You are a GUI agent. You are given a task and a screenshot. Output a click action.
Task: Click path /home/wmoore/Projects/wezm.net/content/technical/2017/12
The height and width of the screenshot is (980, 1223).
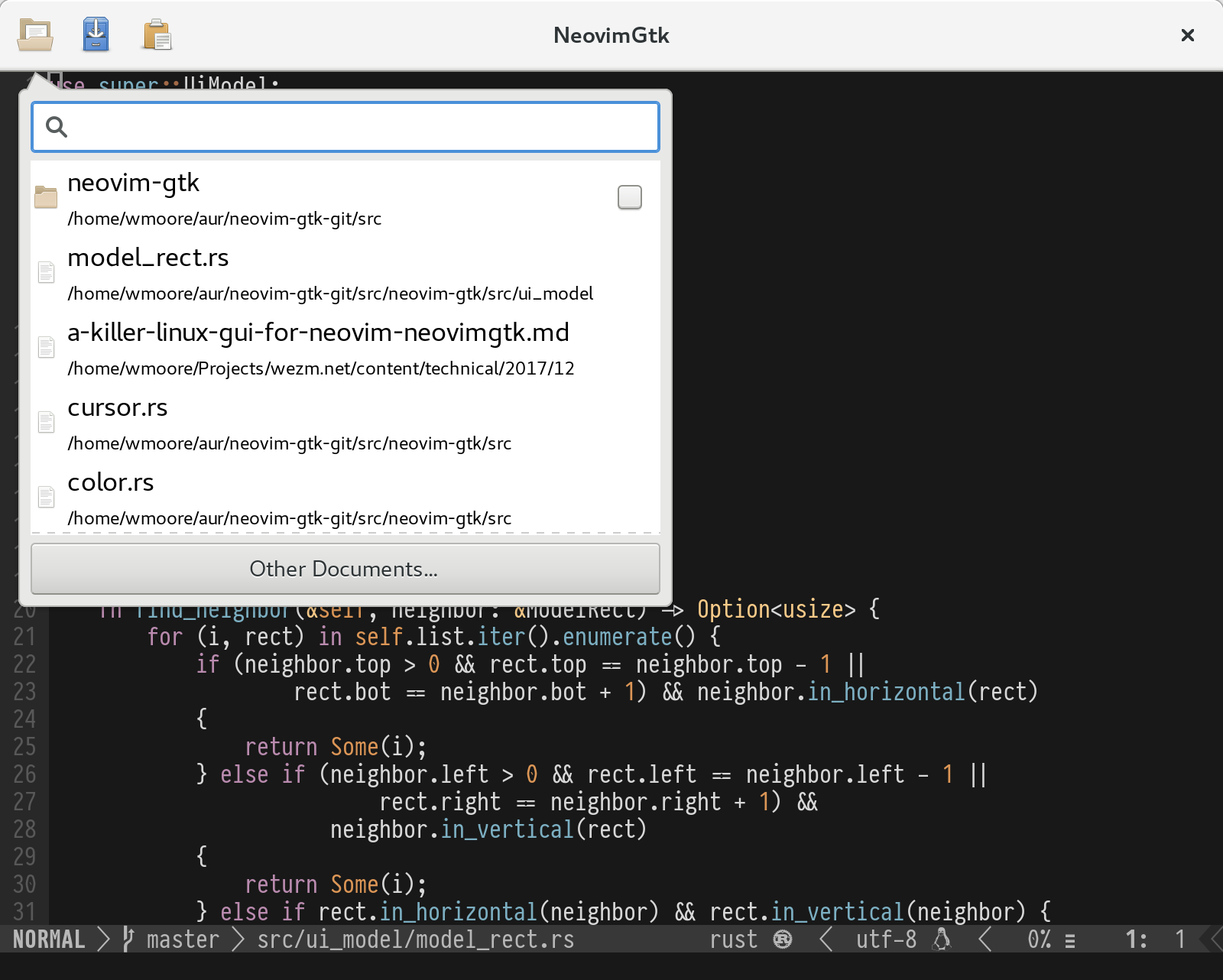click(321, 368)
